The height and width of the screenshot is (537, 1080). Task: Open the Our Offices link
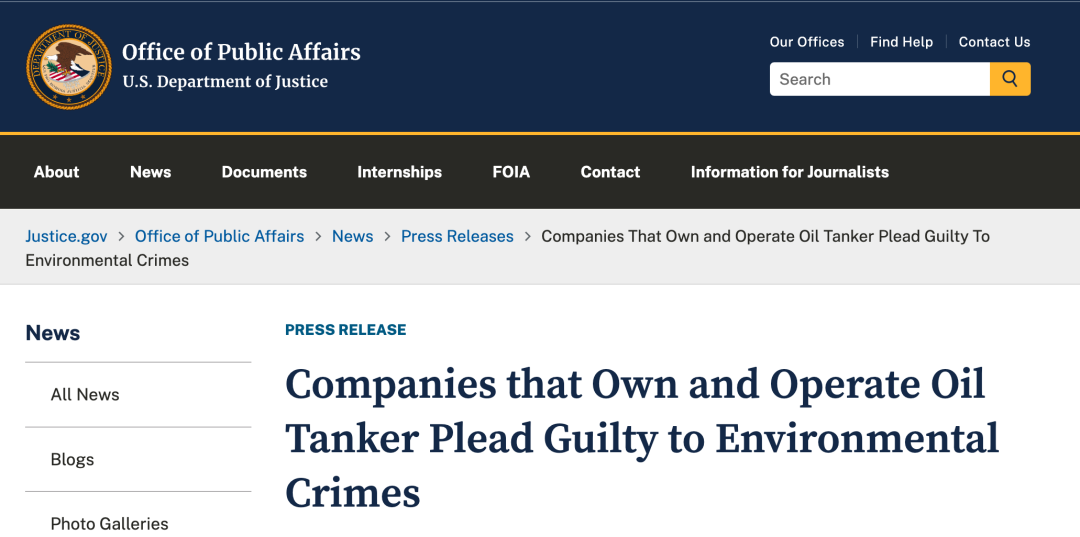(x=807, y=42)
